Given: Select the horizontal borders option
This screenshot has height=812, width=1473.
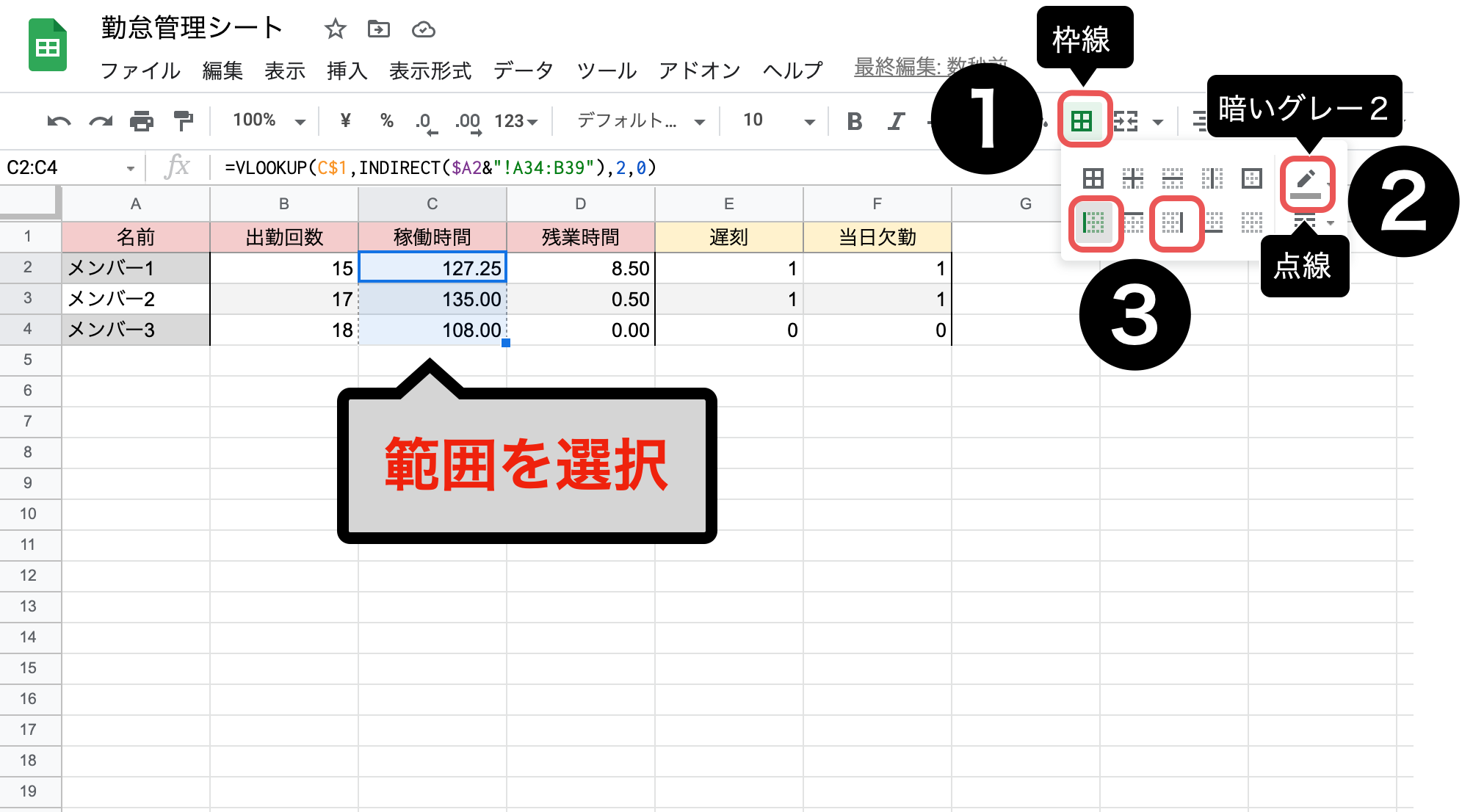Looking at the screenshot, I should coord(1173,178).
